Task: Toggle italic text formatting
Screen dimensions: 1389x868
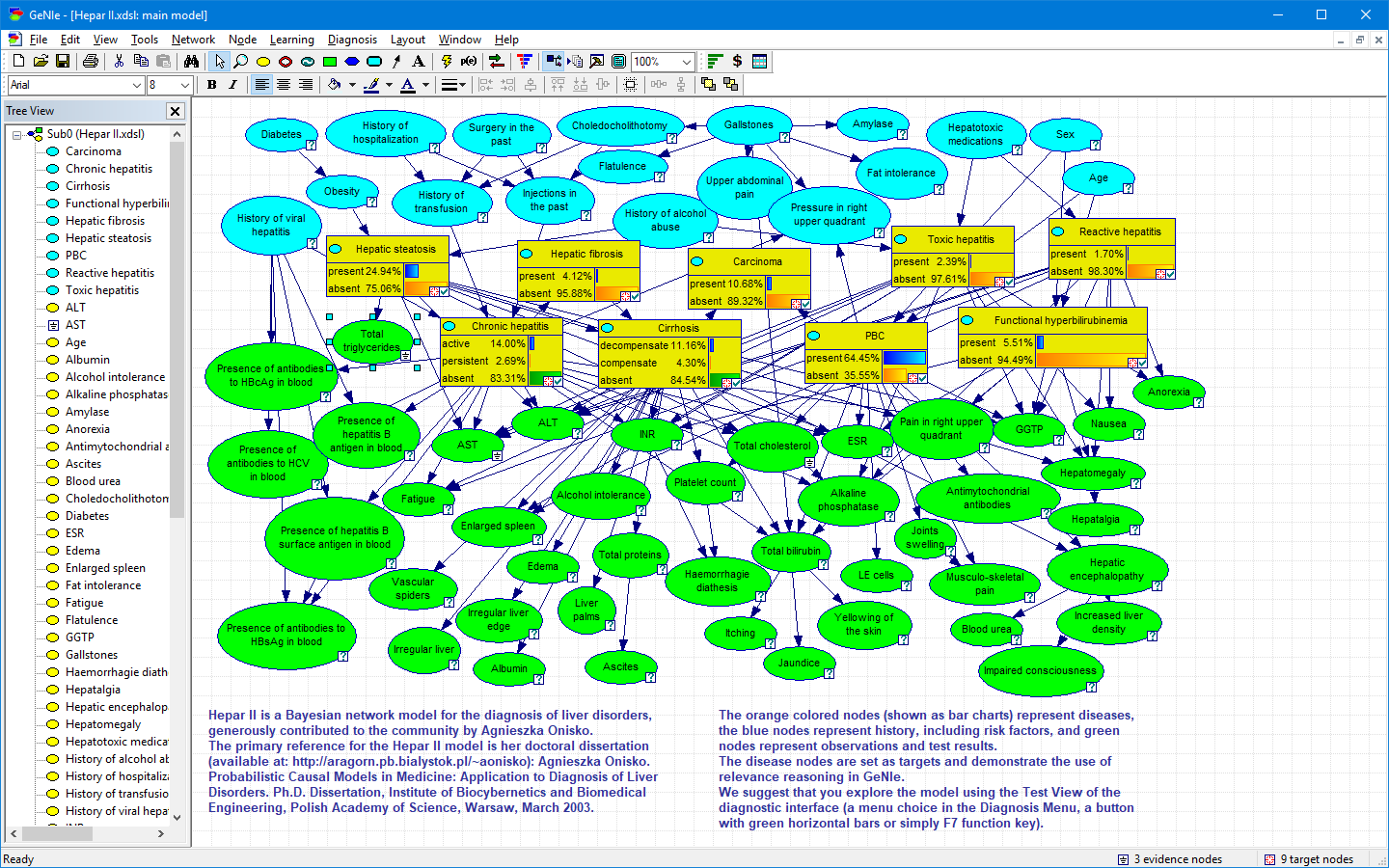Action: pos(233,85)
